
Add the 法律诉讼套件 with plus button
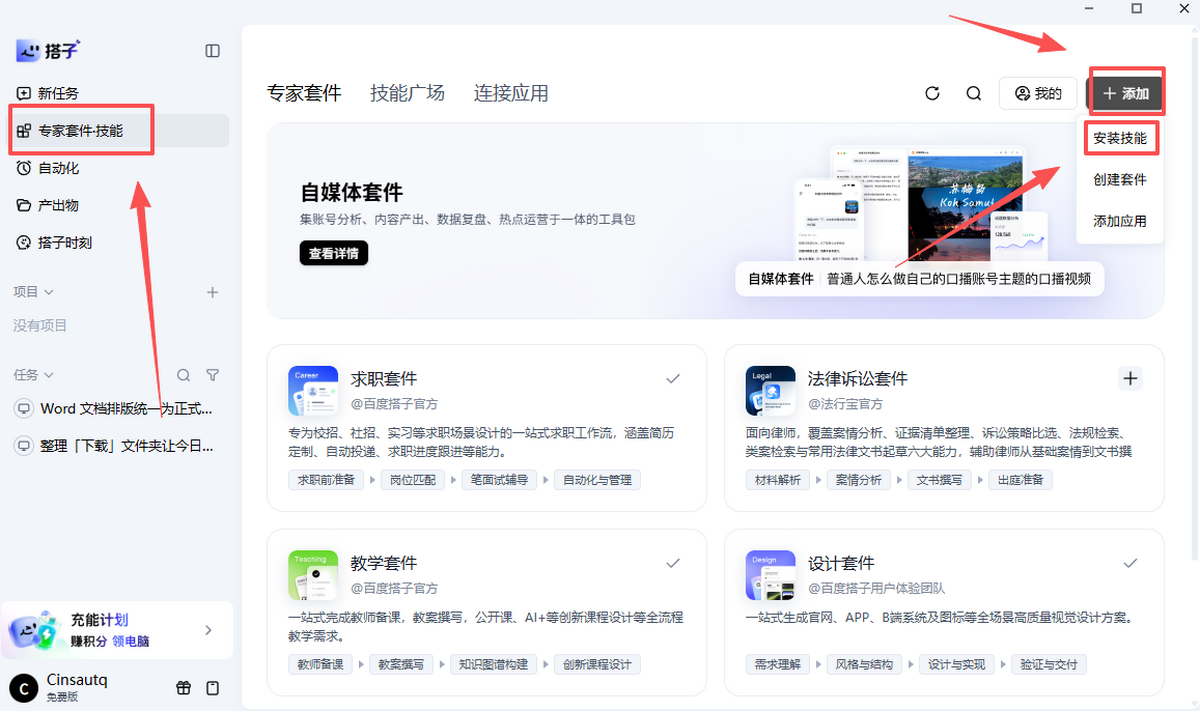[x=1130, y=379]
